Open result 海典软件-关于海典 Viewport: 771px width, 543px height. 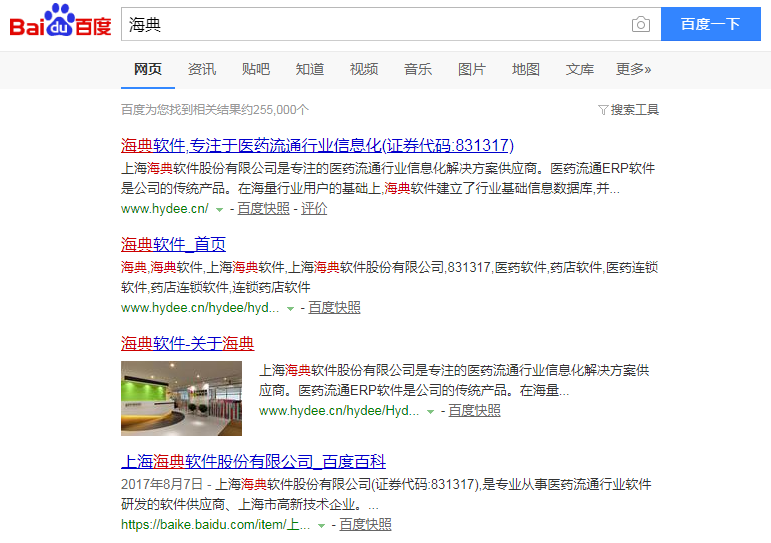[187, 343]
